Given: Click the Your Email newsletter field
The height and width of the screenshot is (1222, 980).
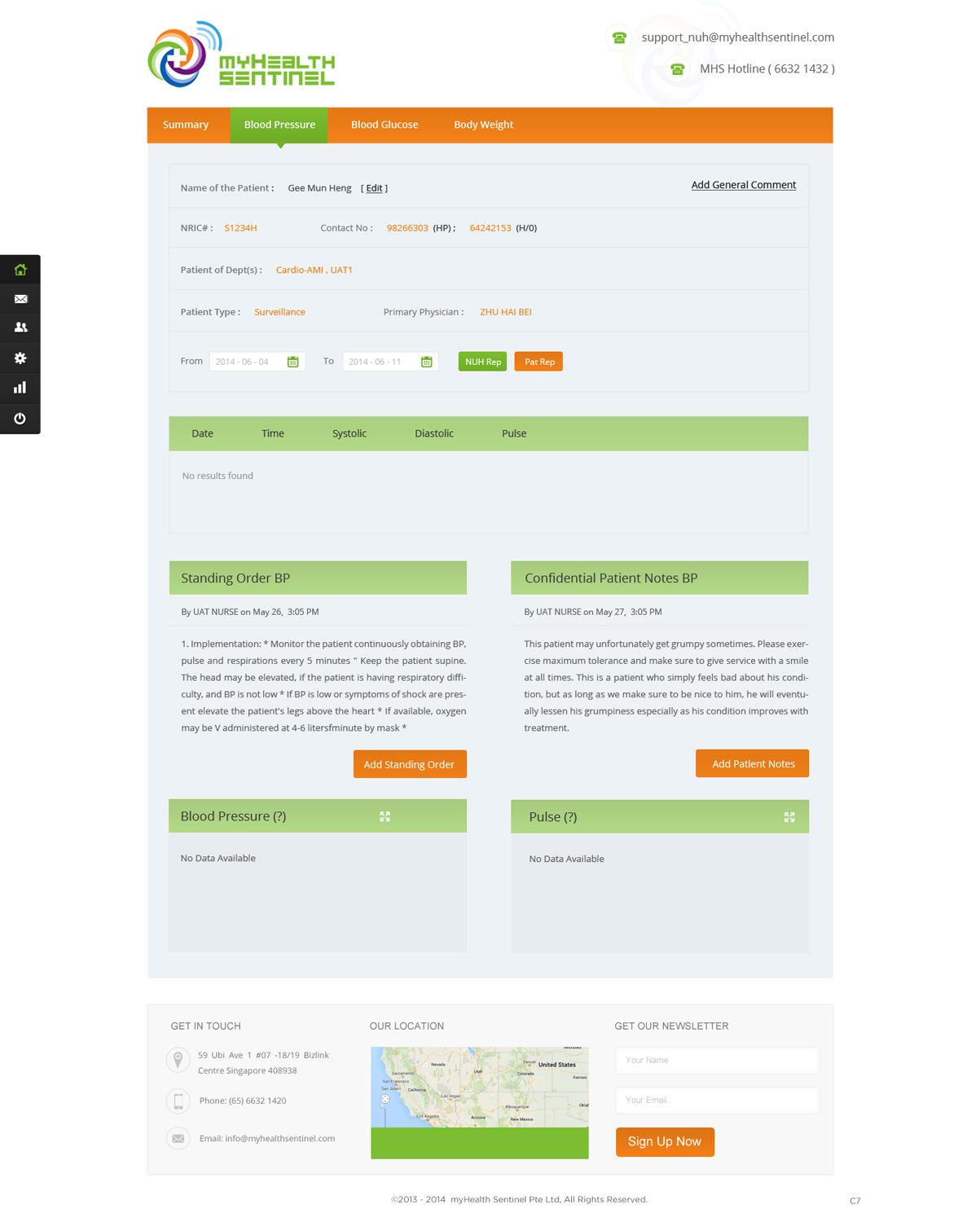Looking at the screenshot, I should point(717,1101).
